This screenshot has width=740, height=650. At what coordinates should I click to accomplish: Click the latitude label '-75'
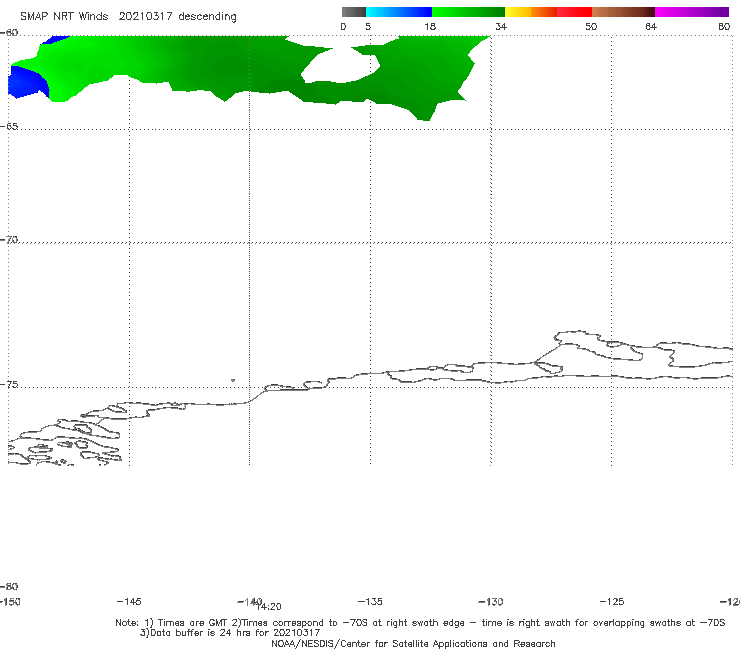coord(9,385)
